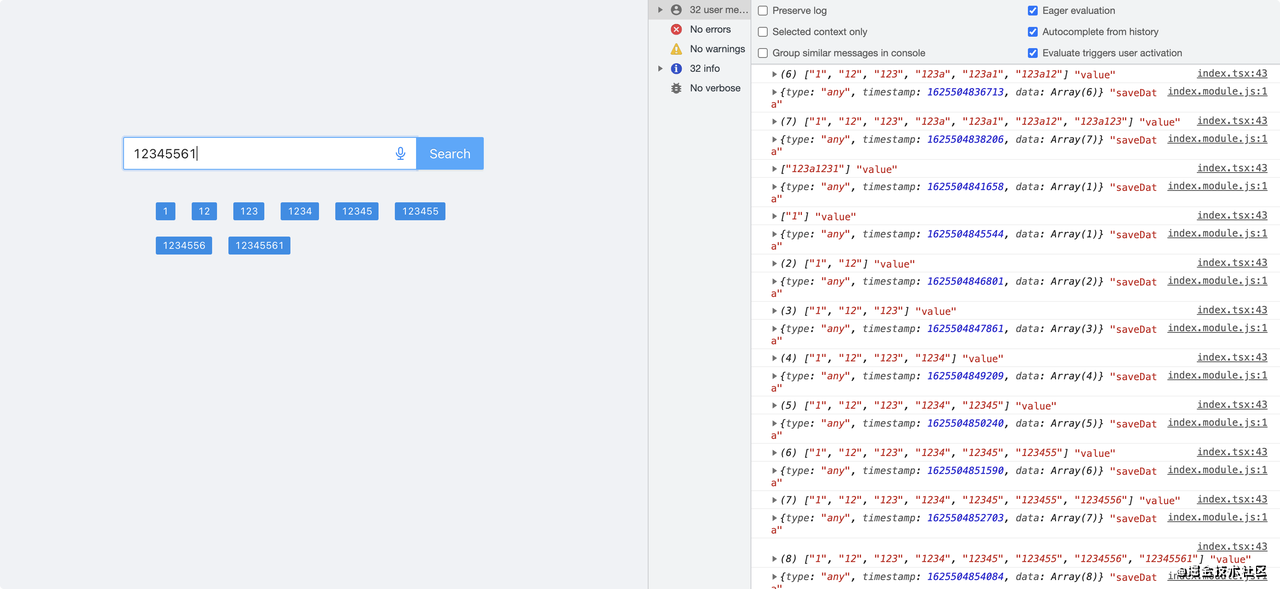Open the first index.tsx:43 source link

click(1232, 73)
